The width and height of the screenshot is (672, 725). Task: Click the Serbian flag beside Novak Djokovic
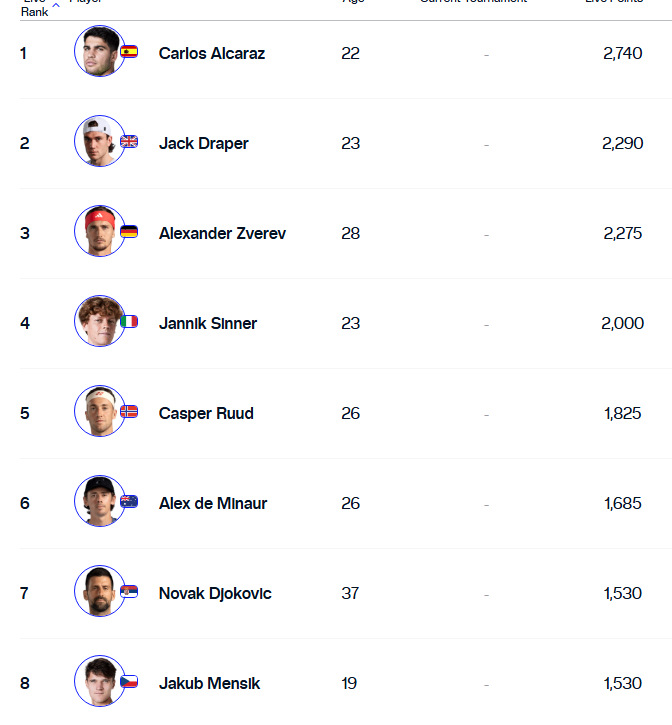(x=129, y=591)
